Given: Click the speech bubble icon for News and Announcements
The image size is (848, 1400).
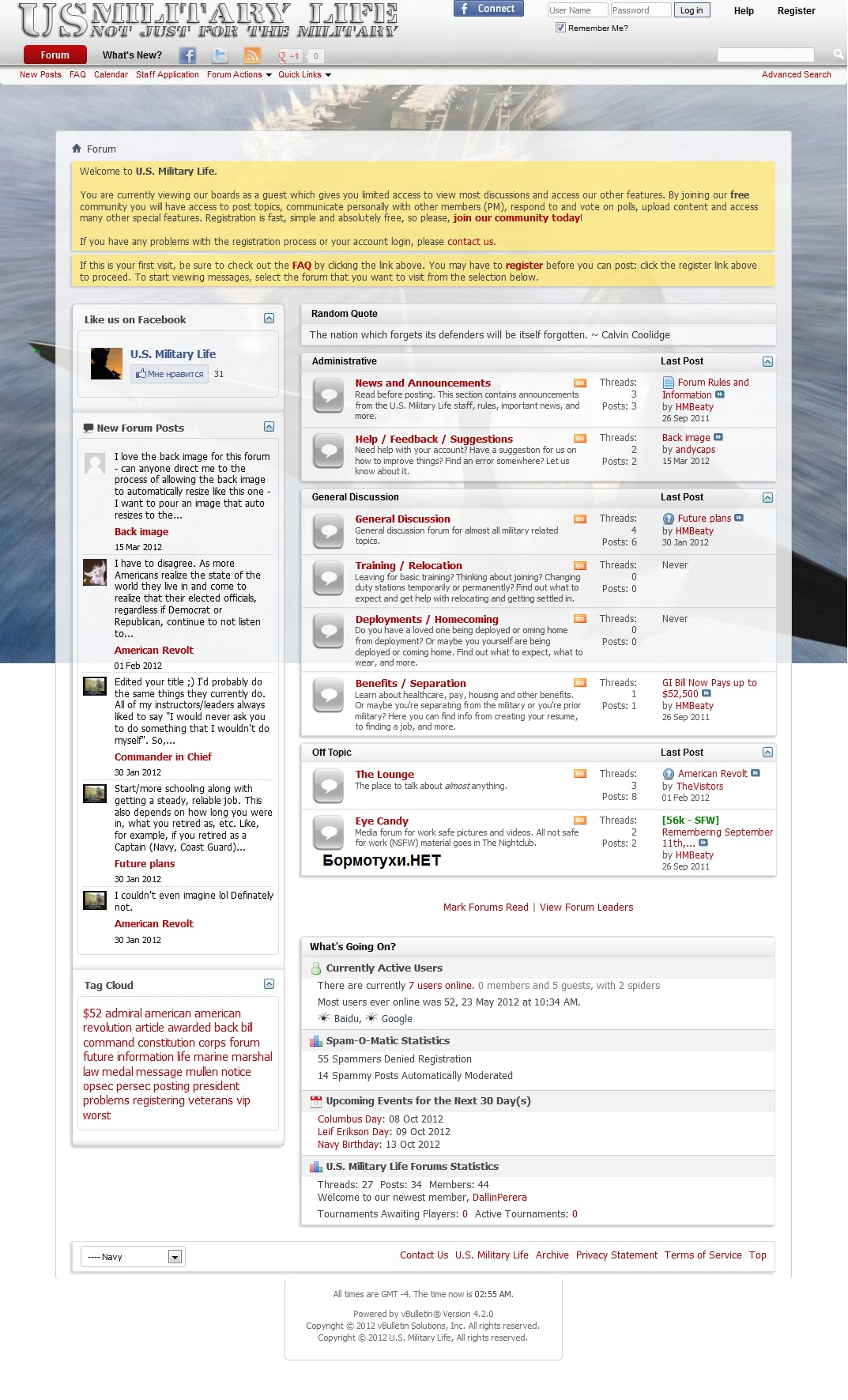Looking at the screenshot, I should 328,395.
